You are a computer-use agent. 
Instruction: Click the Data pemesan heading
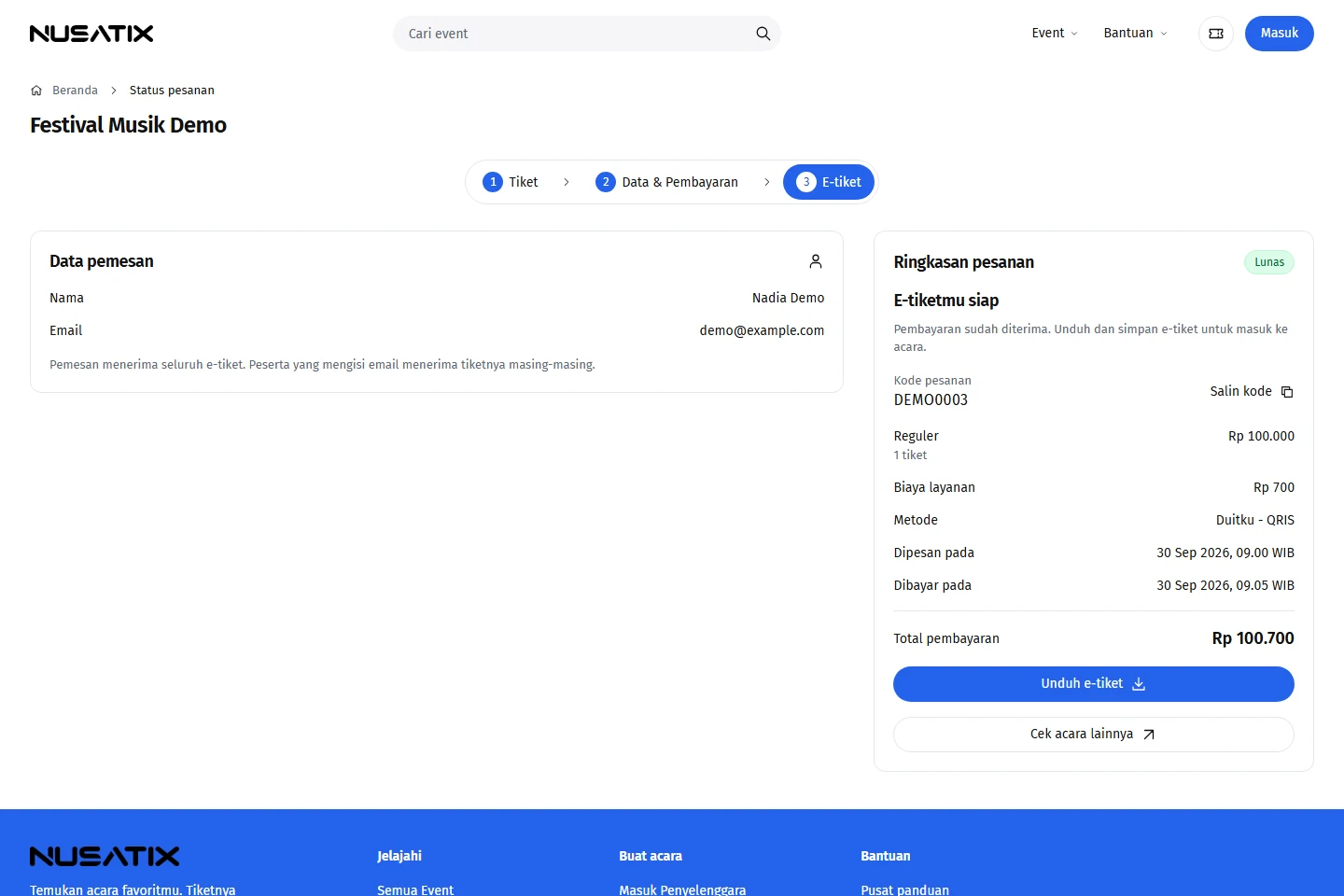[x=102, y=261]
